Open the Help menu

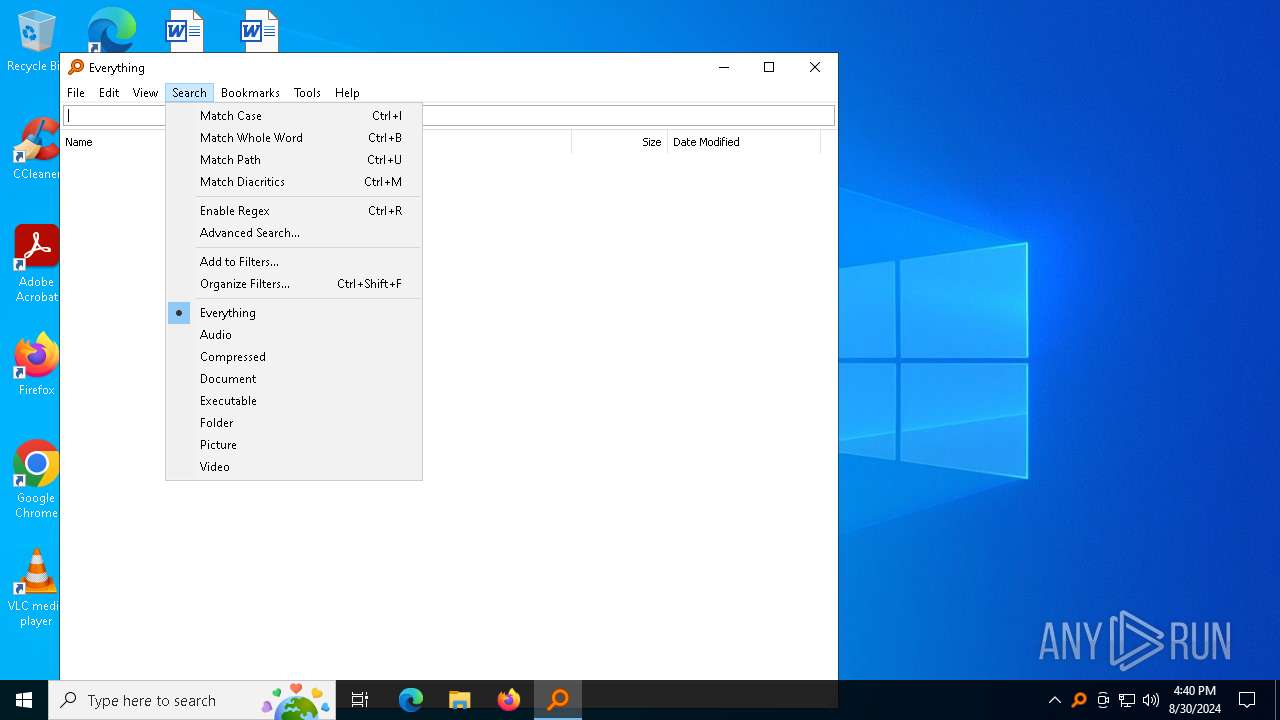pos(347,93)
